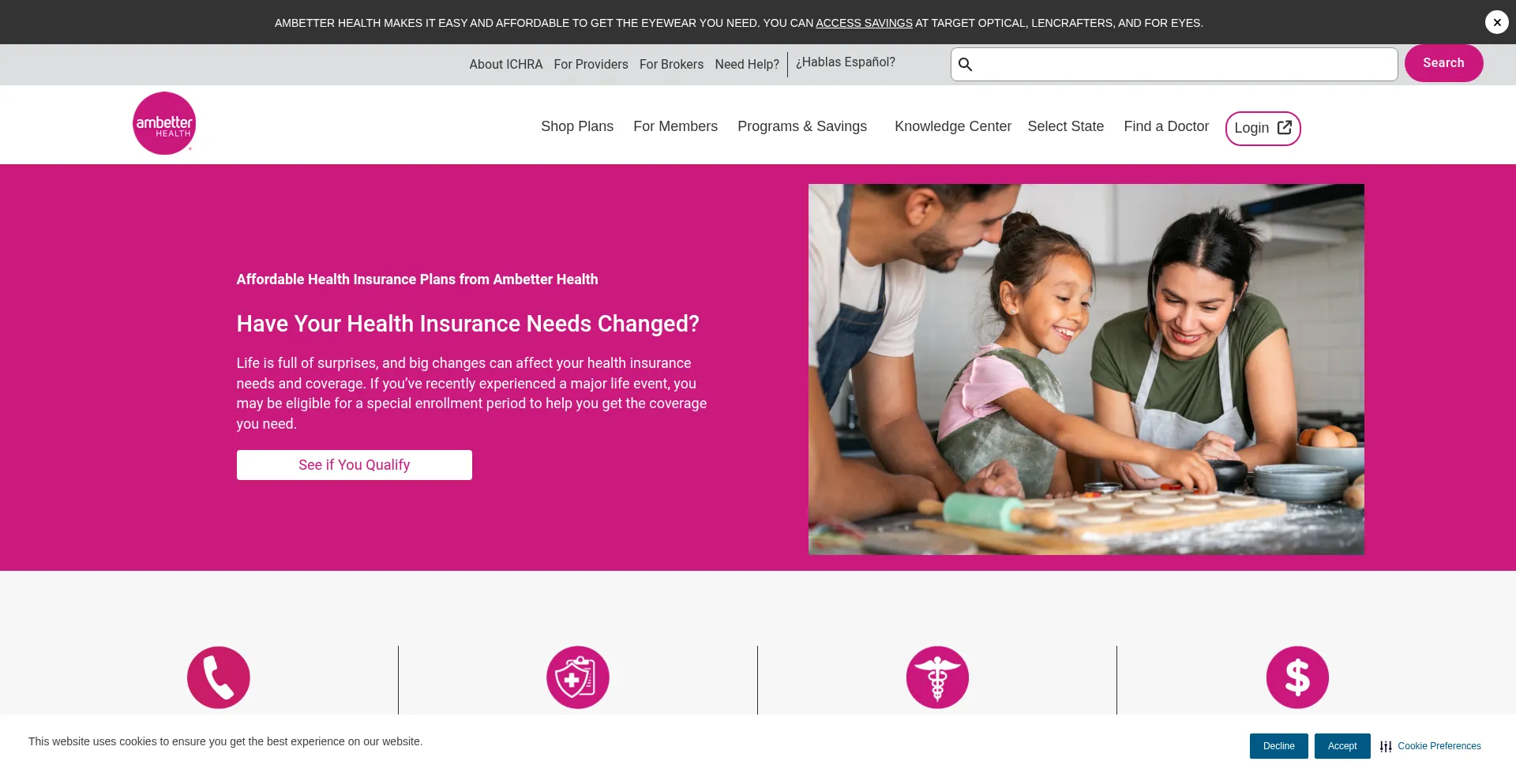This screenshot has height=784, width=1516.
Task: Click the pink phone icon
Action: point(219,677)
